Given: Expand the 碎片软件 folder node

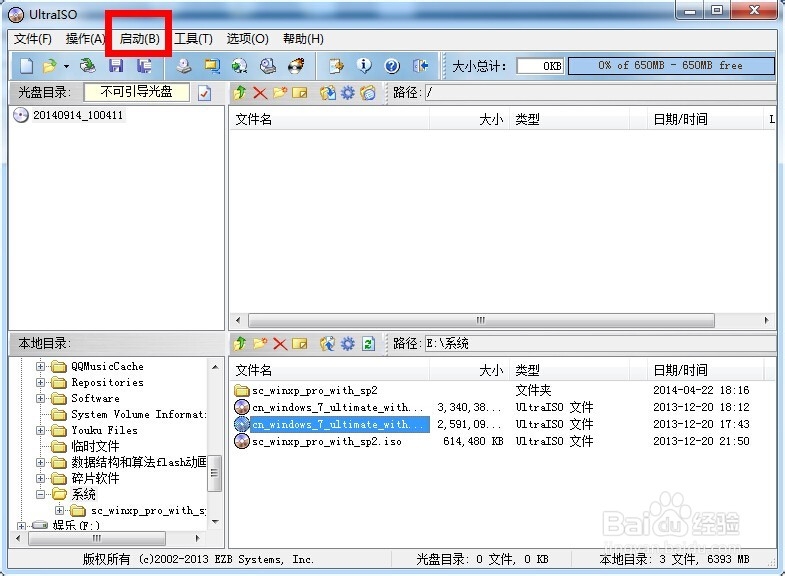Looking at the screenshot, I should pos(40,478).
